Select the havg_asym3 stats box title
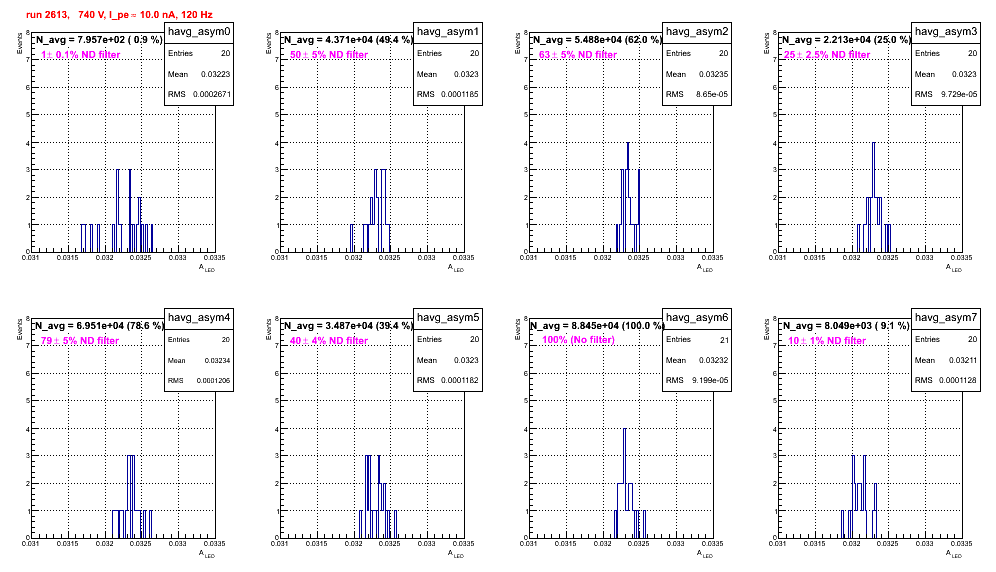This screenshot has height=572, width=996. coord(946,31)
